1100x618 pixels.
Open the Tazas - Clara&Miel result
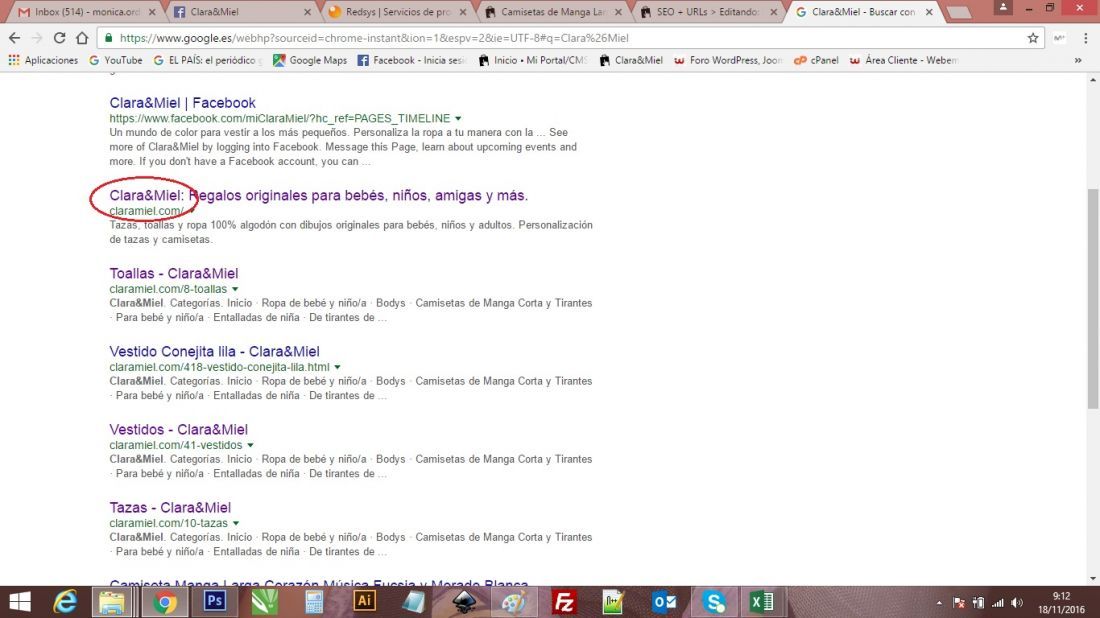(170, 507)
